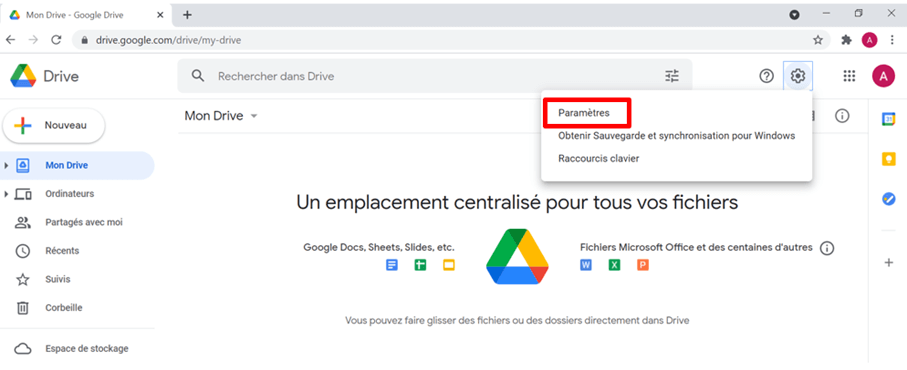This screenshot has width=907, height=370.
Task: Expand the Ordinateurs tree arrow
Action: click(6, 194)
